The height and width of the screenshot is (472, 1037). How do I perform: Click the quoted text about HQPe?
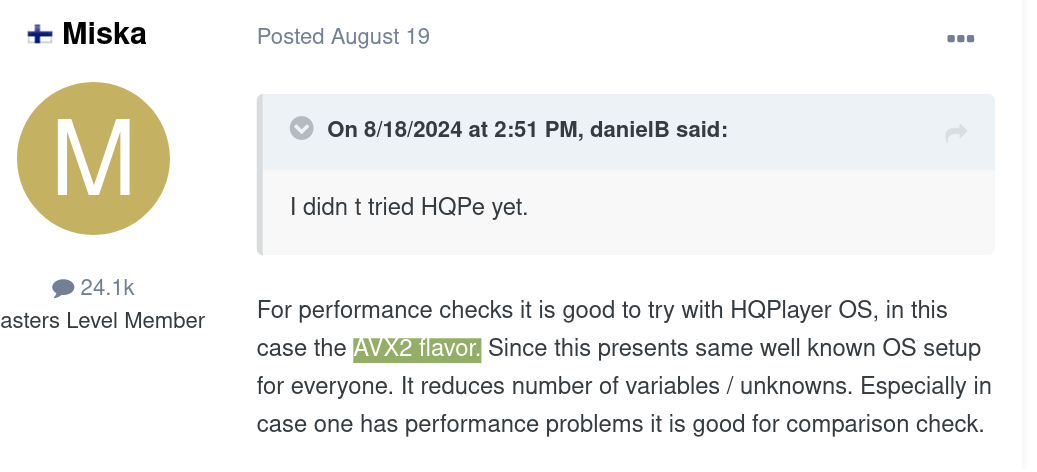(x=409, y=207)
